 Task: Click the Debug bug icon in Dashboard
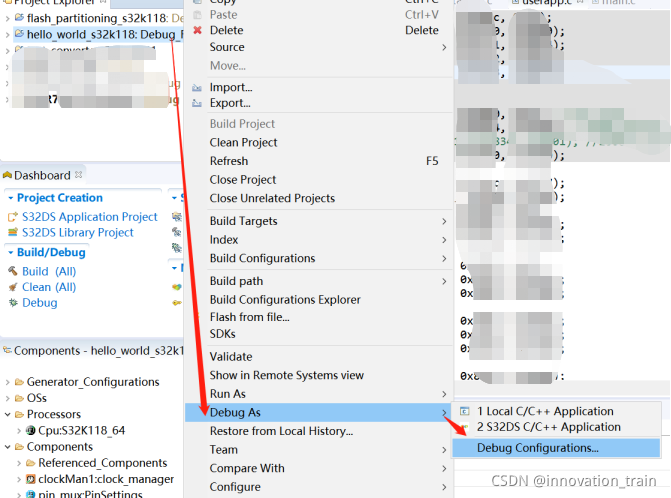(13, 303)
